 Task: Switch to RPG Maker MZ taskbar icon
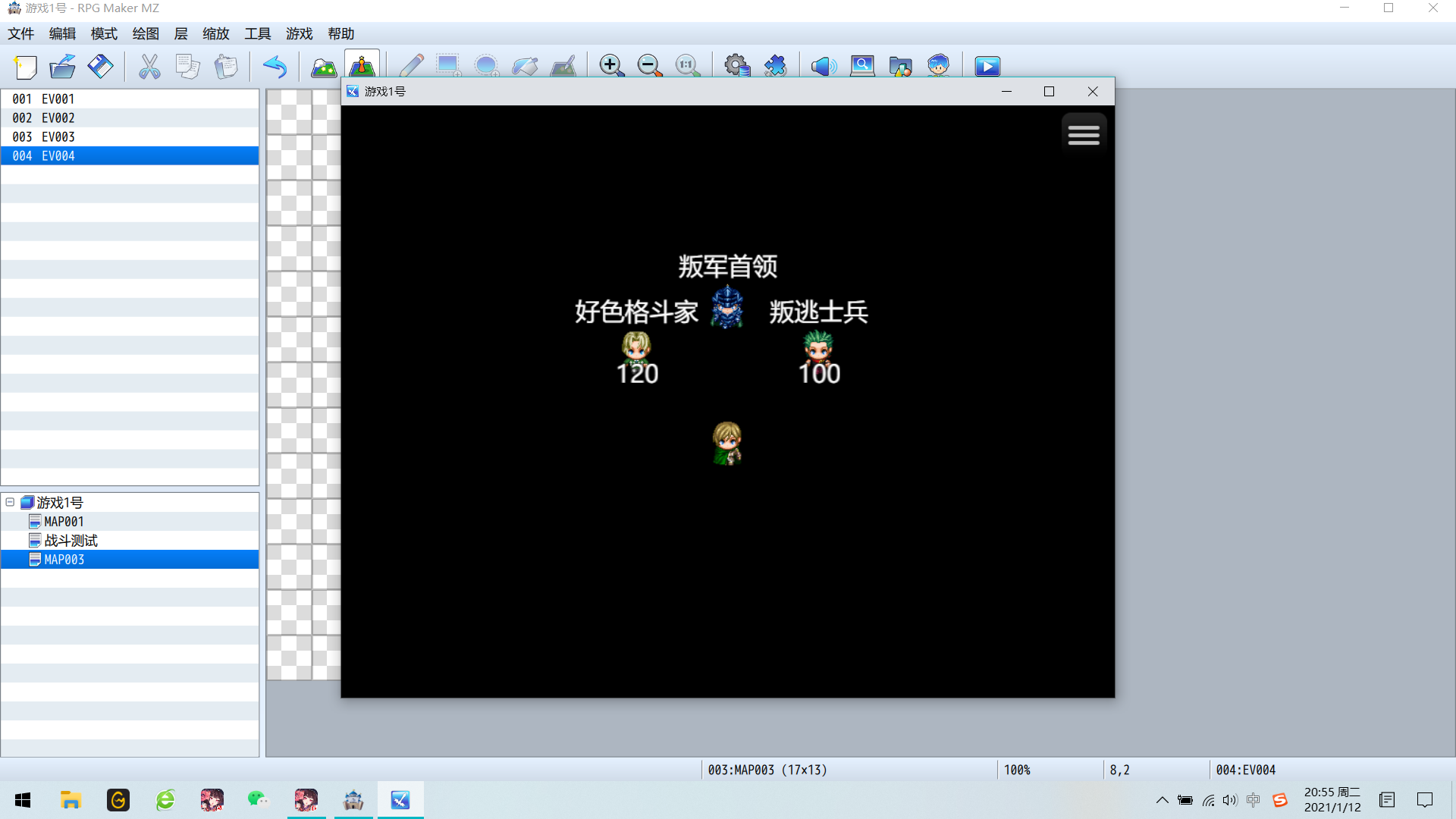point(353,800)
